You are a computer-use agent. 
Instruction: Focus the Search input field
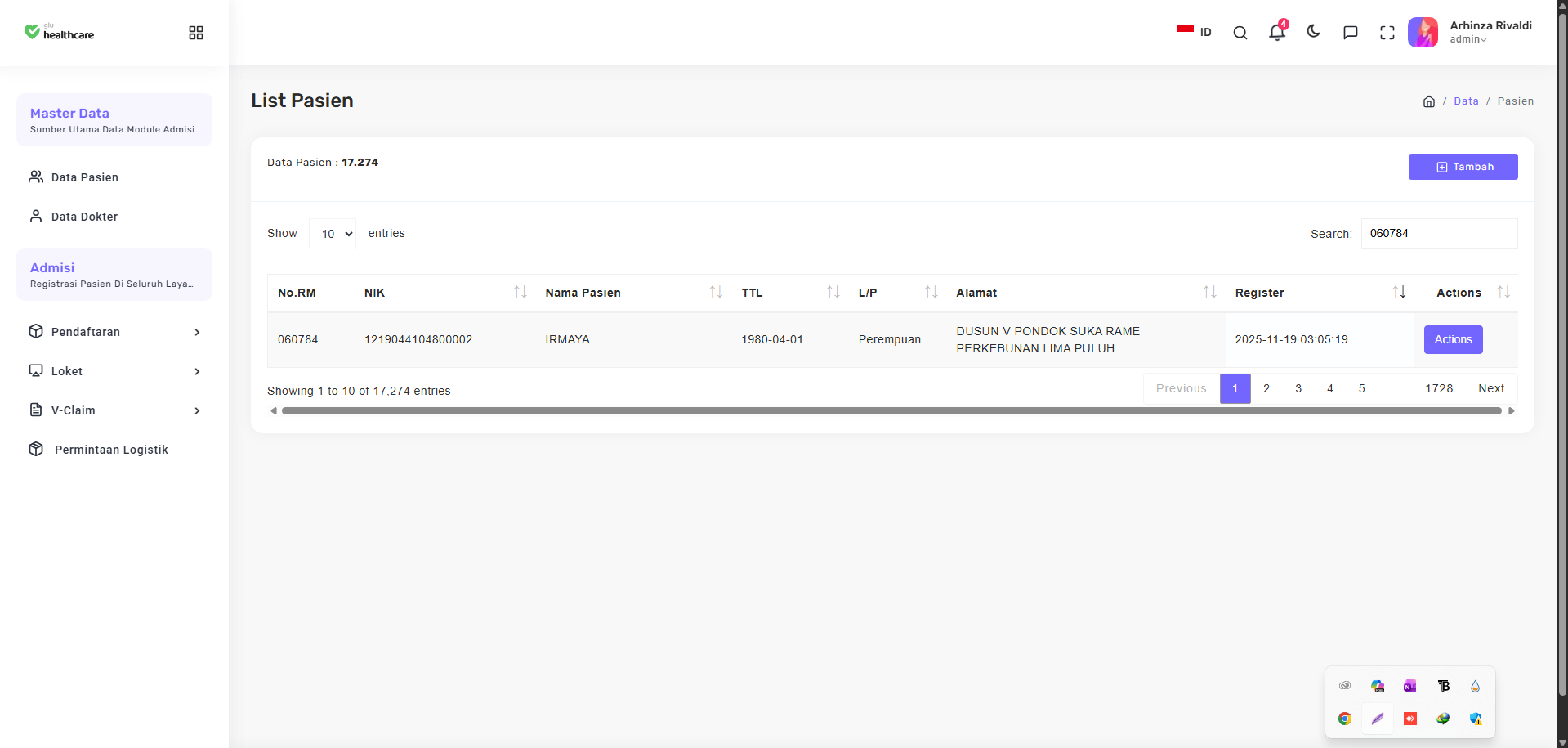click(x=1439, y=233)
